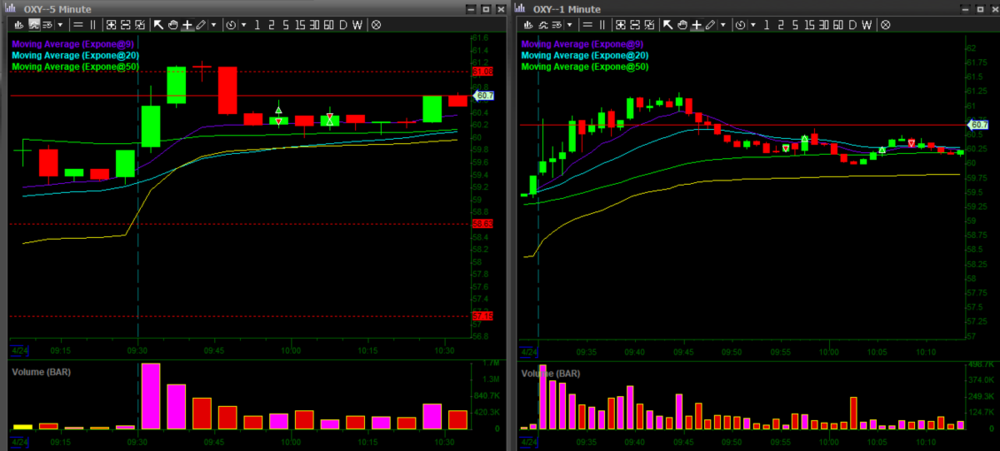Set 5 Minute chart to 60 minute interval

[x=326, y=23]
